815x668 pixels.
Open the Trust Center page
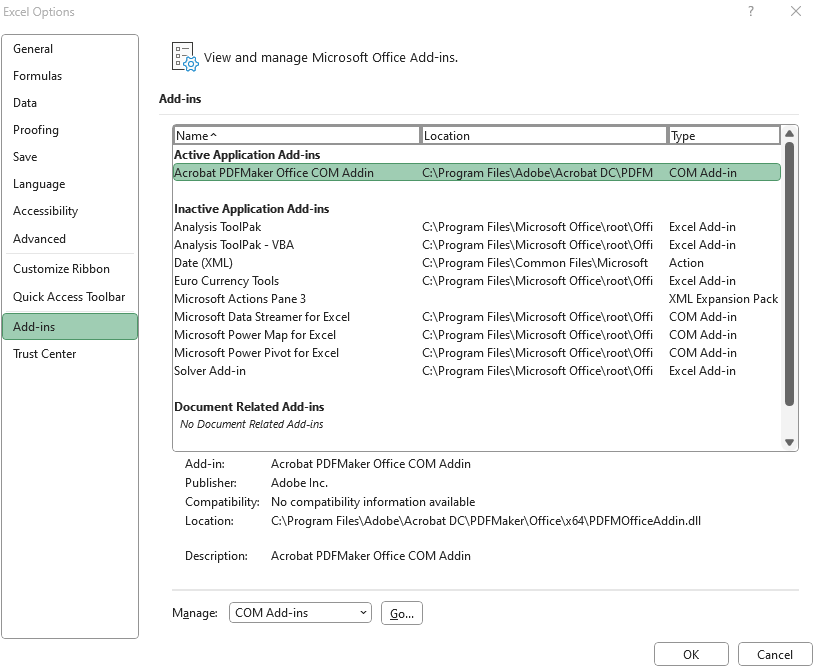70,354
